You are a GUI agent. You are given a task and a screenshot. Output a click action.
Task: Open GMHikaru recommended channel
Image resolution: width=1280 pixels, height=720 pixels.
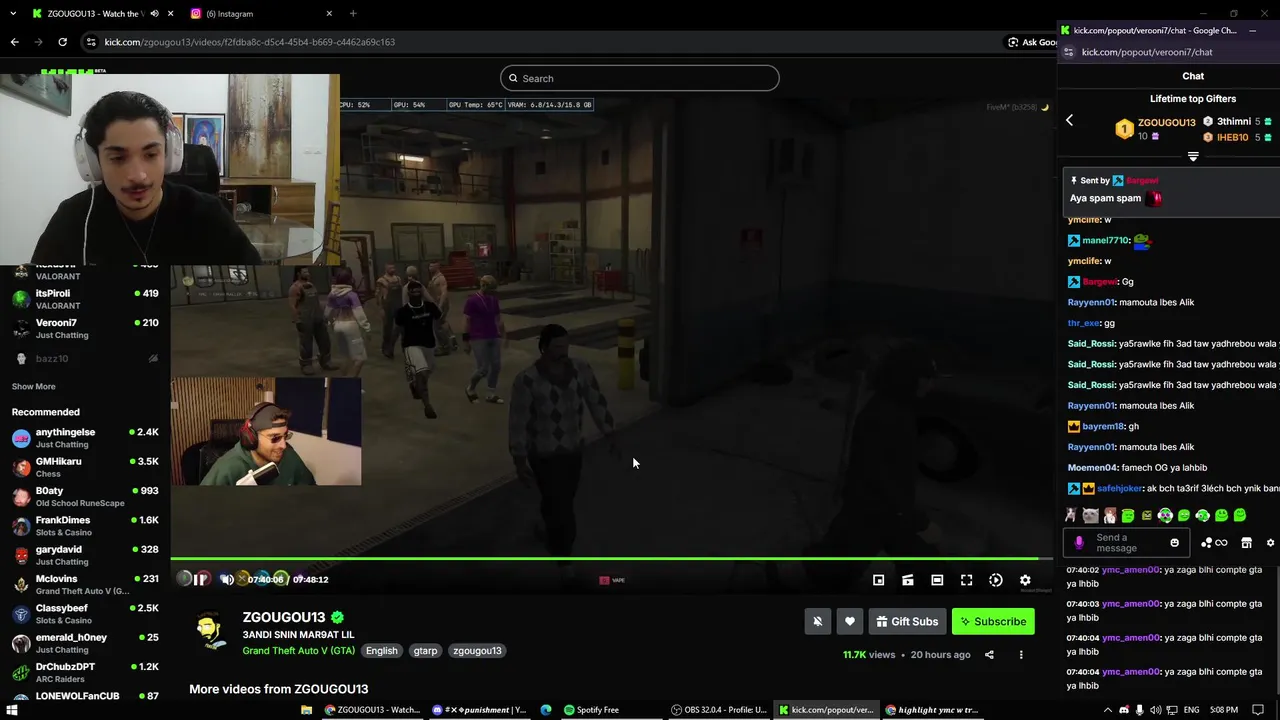85,467
